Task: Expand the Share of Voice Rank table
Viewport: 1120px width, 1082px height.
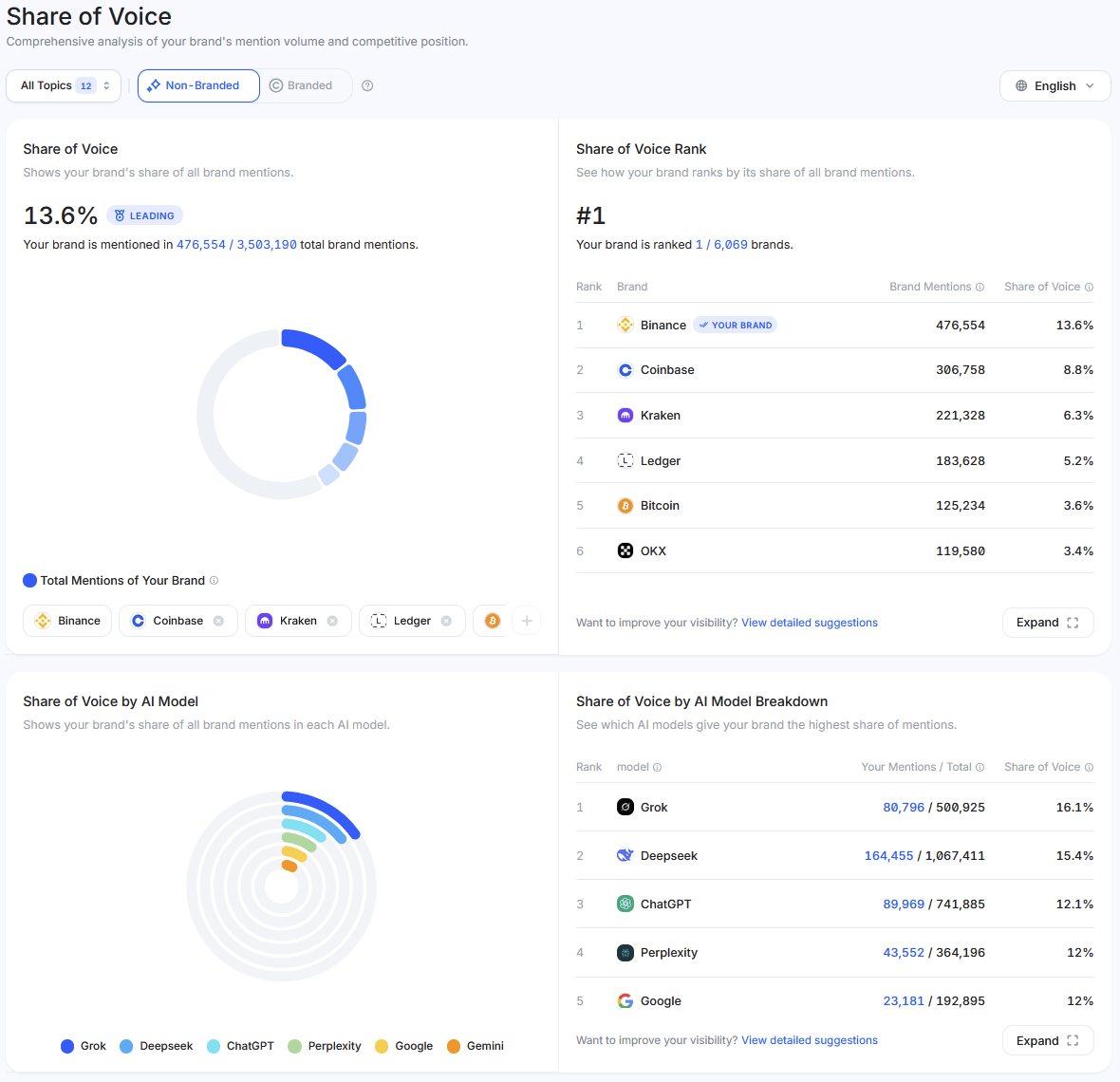Action: click(x=1048, y=623)
